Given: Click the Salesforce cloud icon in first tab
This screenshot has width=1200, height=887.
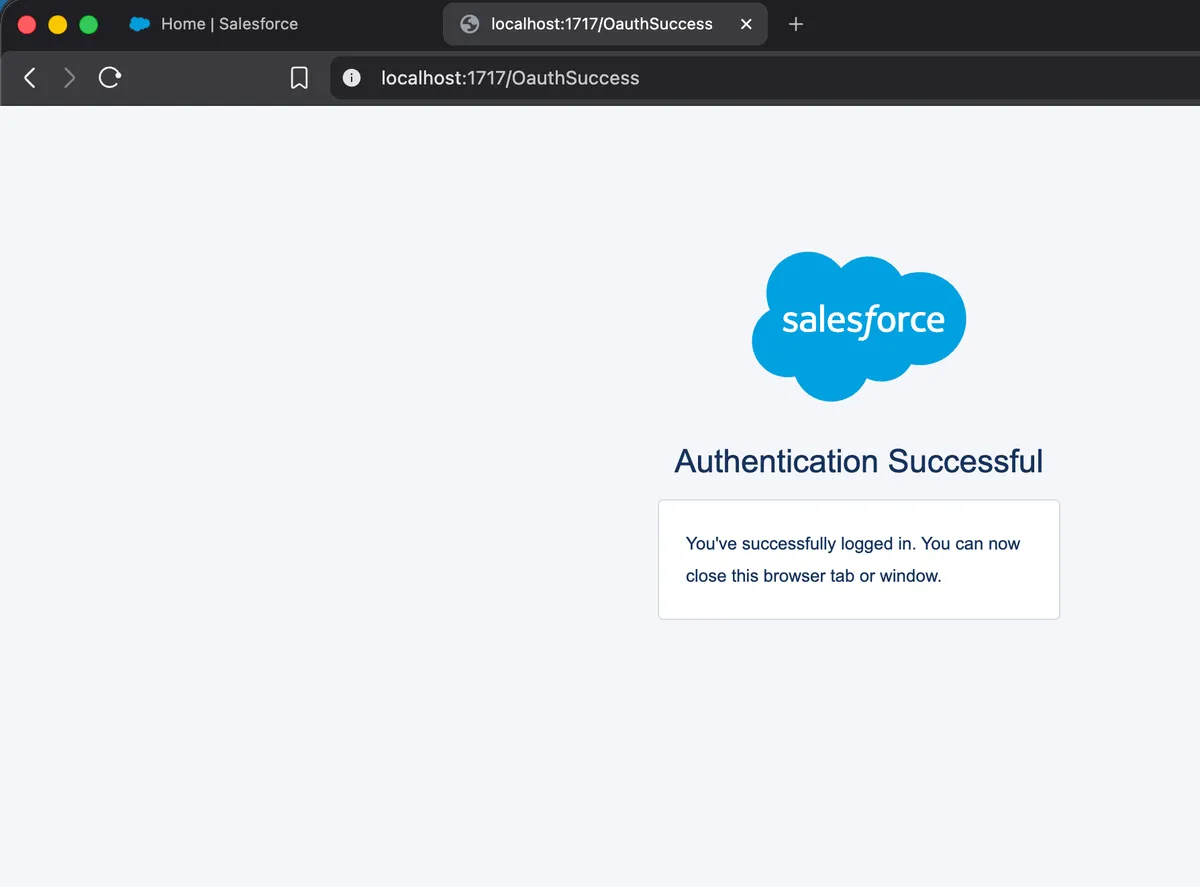Looking at the screenshot, I should point(140,24).
